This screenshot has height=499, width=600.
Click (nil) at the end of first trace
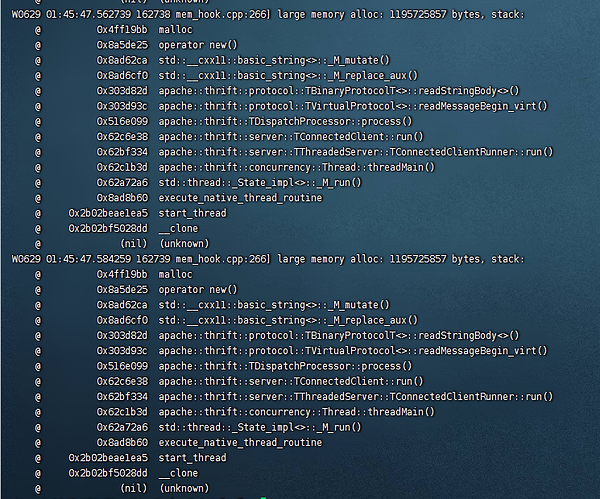[133, 243]
